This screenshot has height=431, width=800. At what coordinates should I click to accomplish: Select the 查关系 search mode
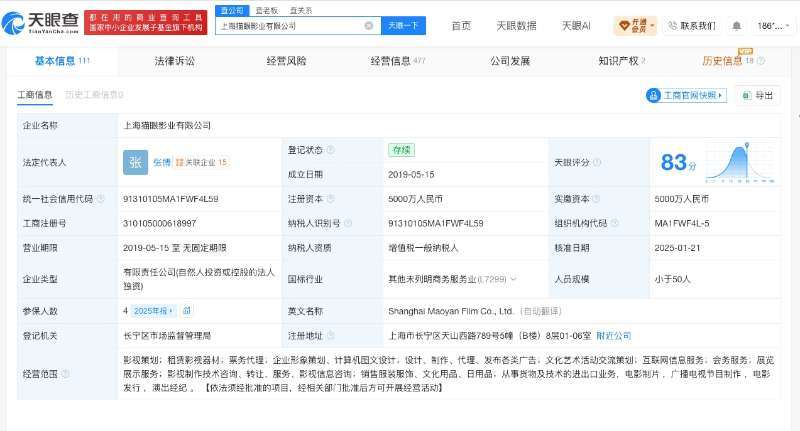[x=301, y=10]
